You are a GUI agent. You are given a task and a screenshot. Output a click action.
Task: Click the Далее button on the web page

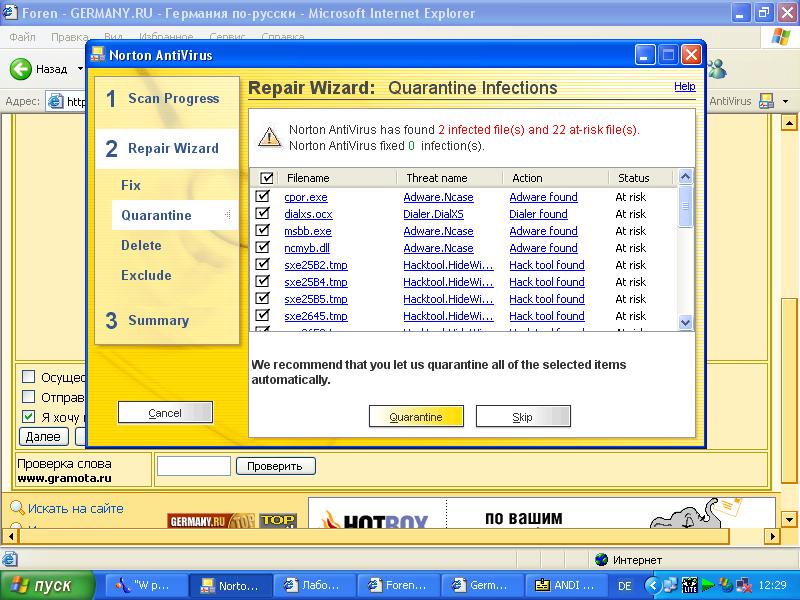pyautogui.click(x=43, y=436)
